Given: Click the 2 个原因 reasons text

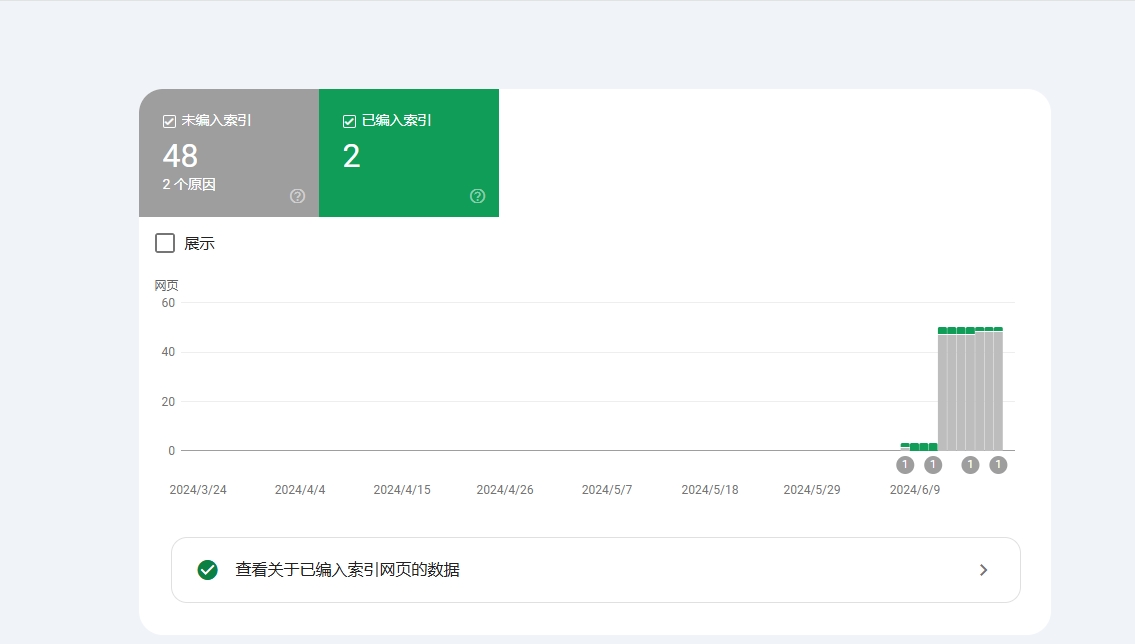Looking at the screenshot, I should [x=189, y=185].
